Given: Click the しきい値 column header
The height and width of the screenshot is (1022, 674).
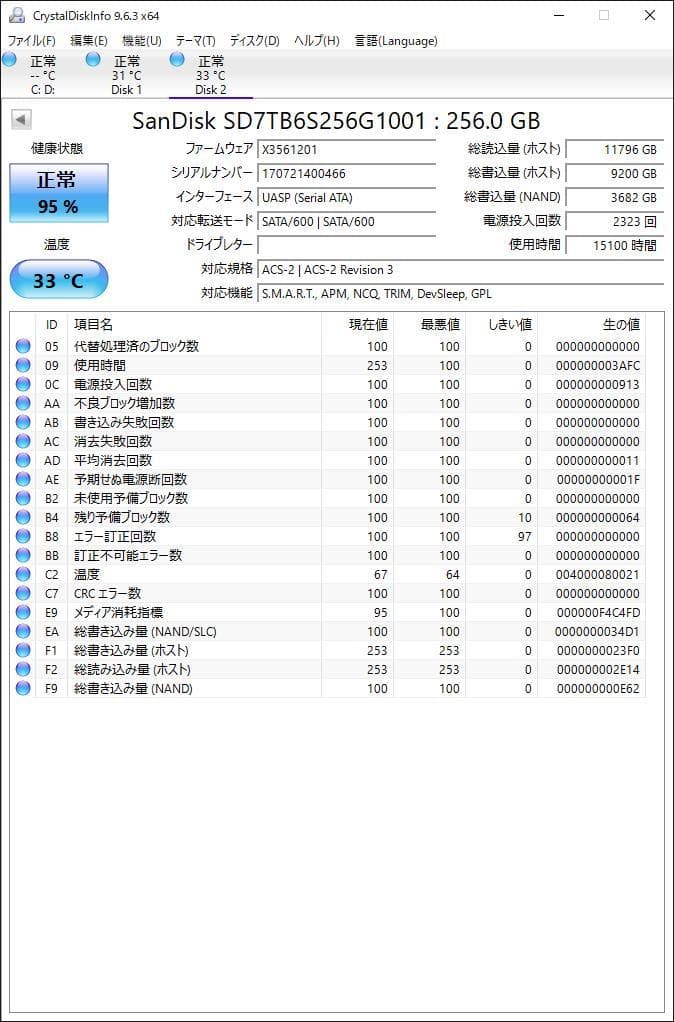Looking at the screenshot, I should coord(501,325).
